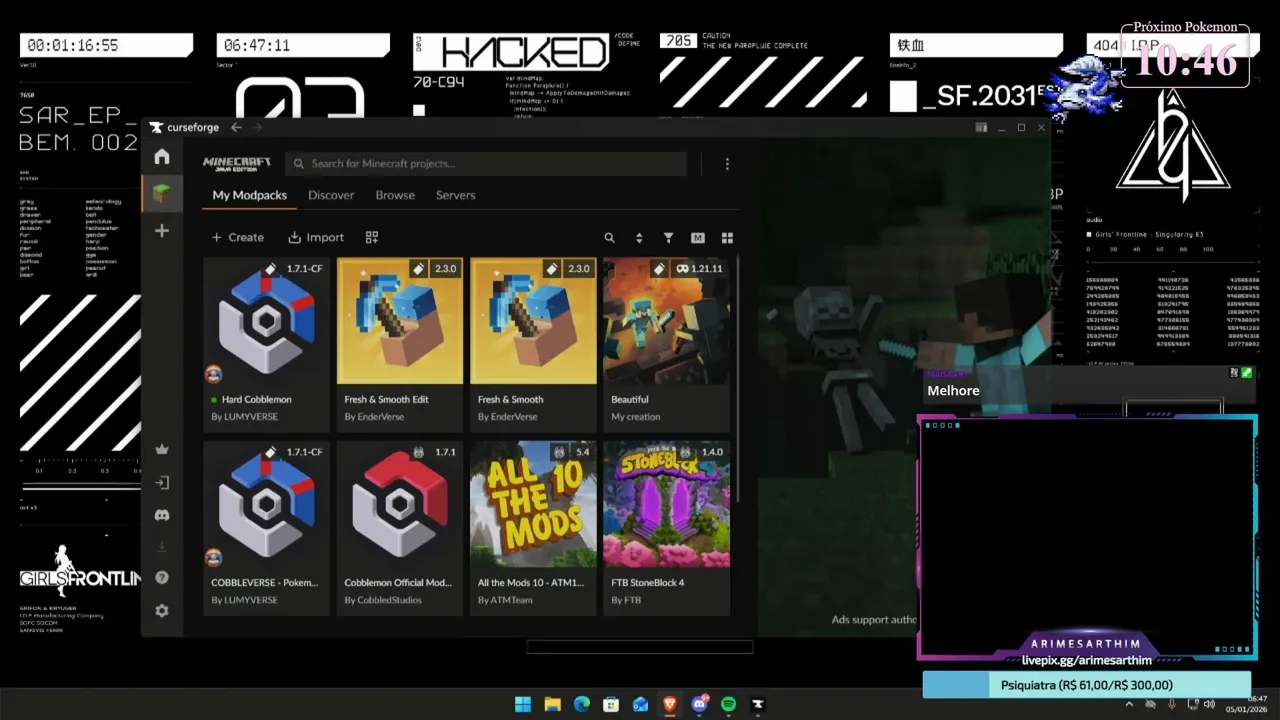The image size is (1280, 720).
Task: Add a game with the sidebar plus icon
Action: 162,231
